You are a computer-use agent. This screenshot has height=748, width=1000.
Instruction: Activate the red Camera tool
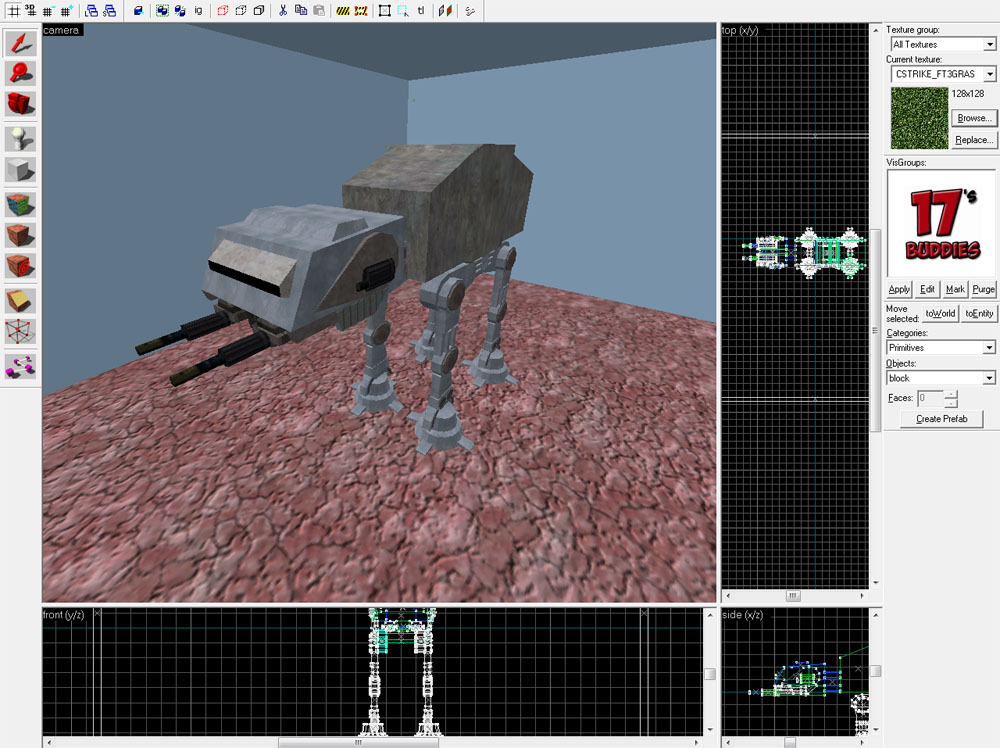(20, 104)
